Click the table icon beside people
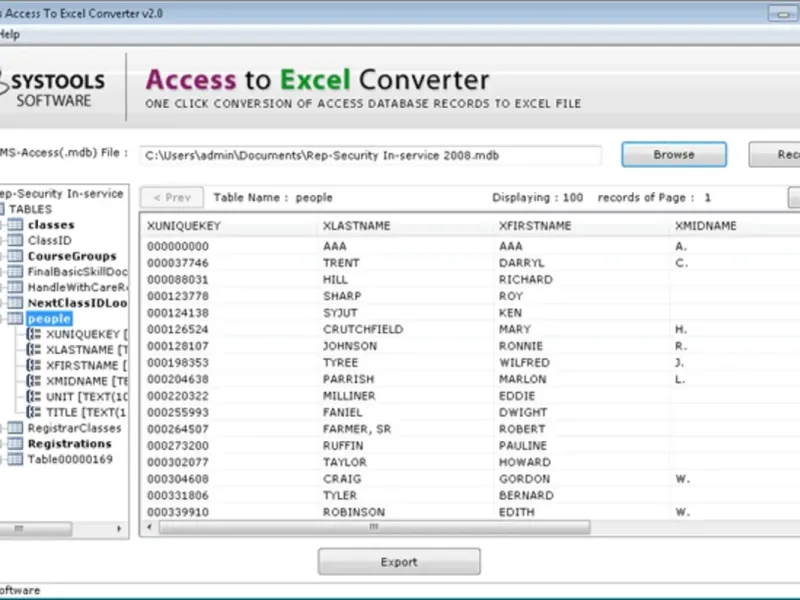This screenshot has height=600, width=800. (15, 319)
